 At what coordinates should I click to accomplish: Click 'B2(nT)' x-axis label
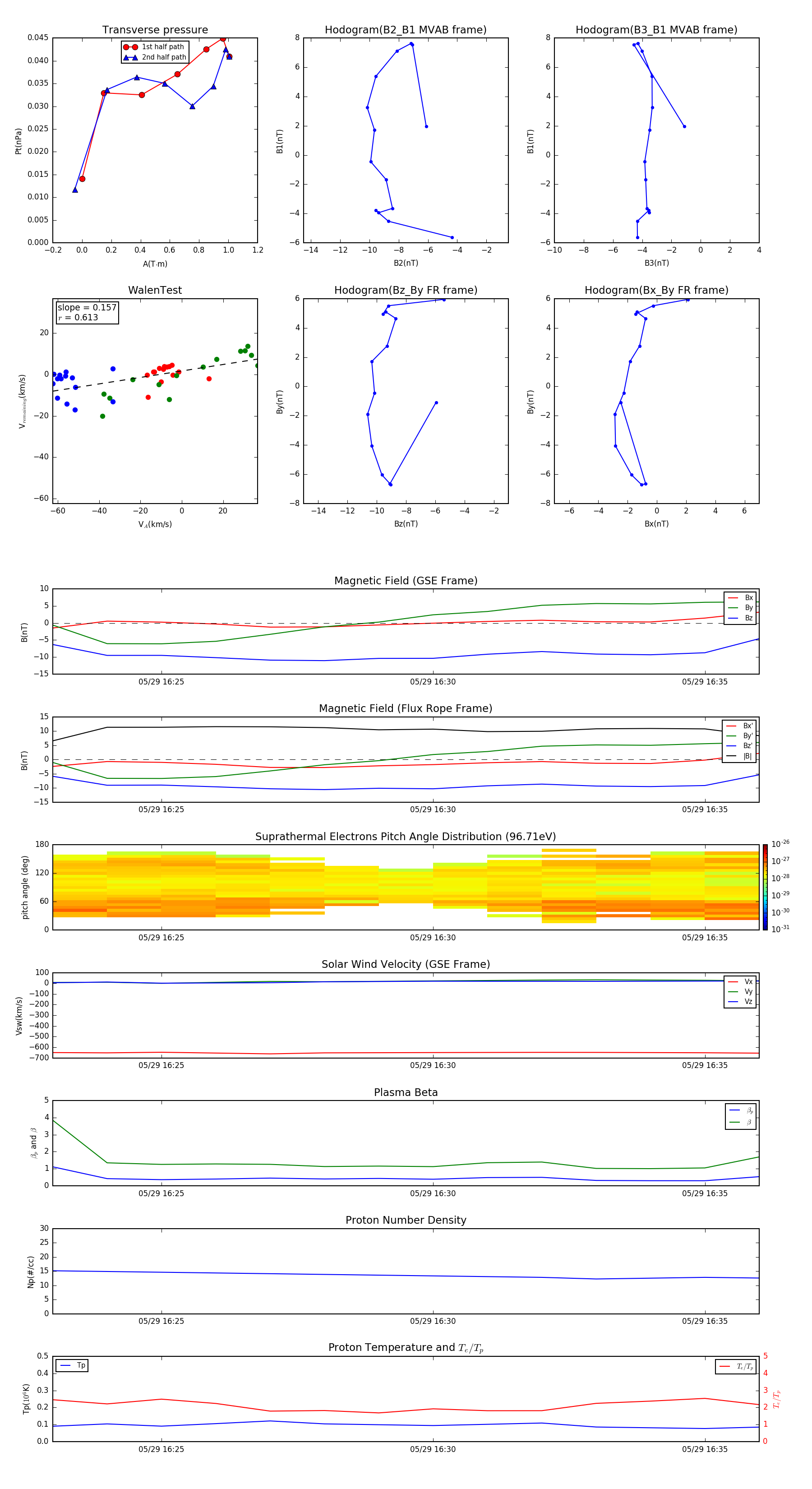click(406, 264)
